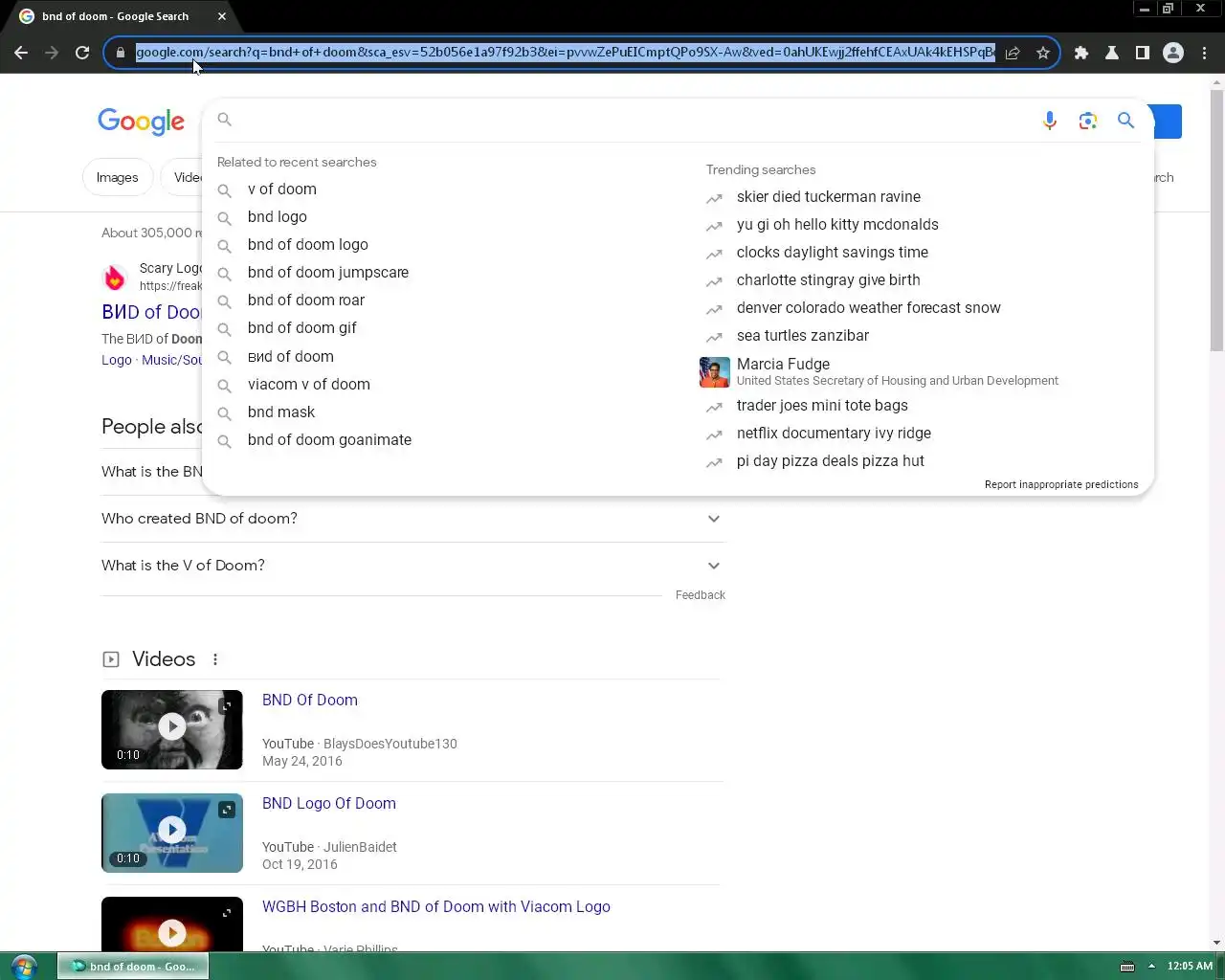Search by image with Lens
The width and height of the screenshot is (1225, 980).
click(1087, 121)
